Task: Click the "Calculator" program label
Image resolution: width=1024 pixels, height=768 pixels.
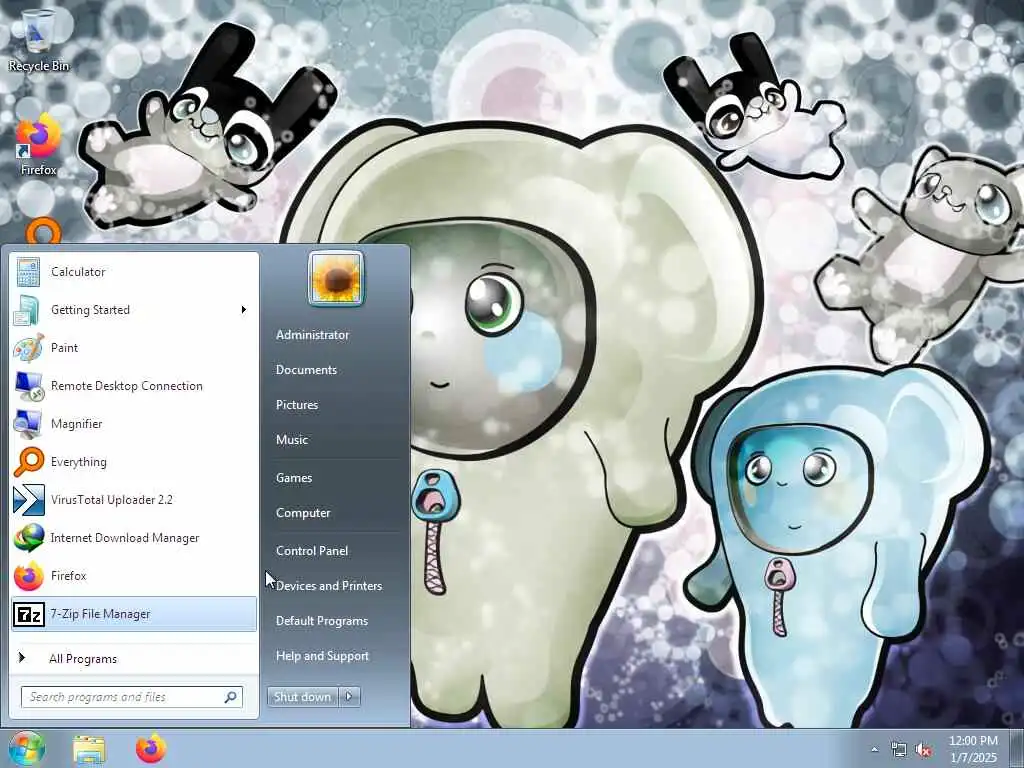Action: pos(78,272)
